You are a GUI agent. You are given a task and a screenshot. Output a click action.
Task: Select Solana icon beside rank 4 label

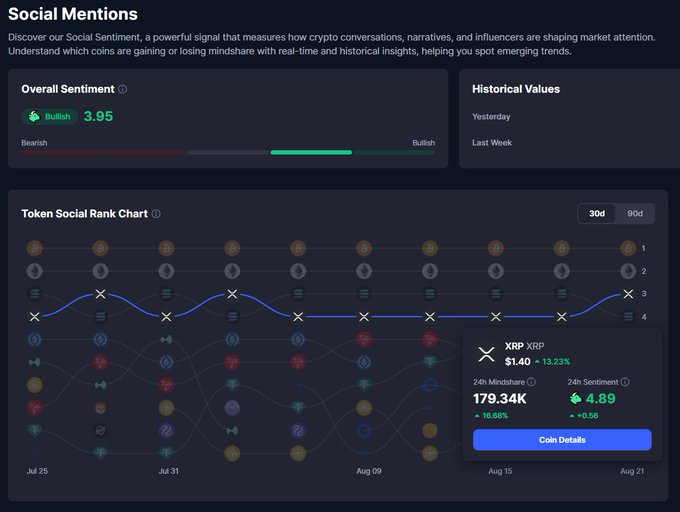coord(628,317)
